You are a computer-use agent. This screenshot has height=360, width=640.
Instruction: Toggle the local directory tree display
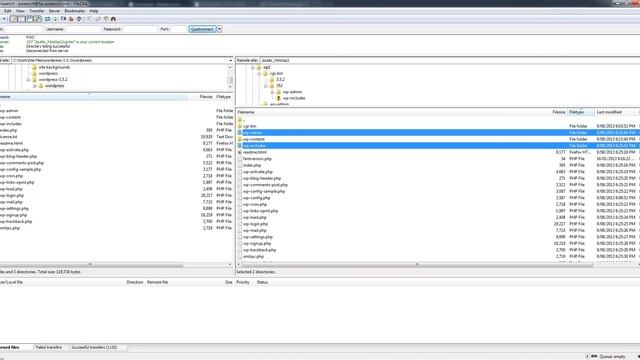21,19
